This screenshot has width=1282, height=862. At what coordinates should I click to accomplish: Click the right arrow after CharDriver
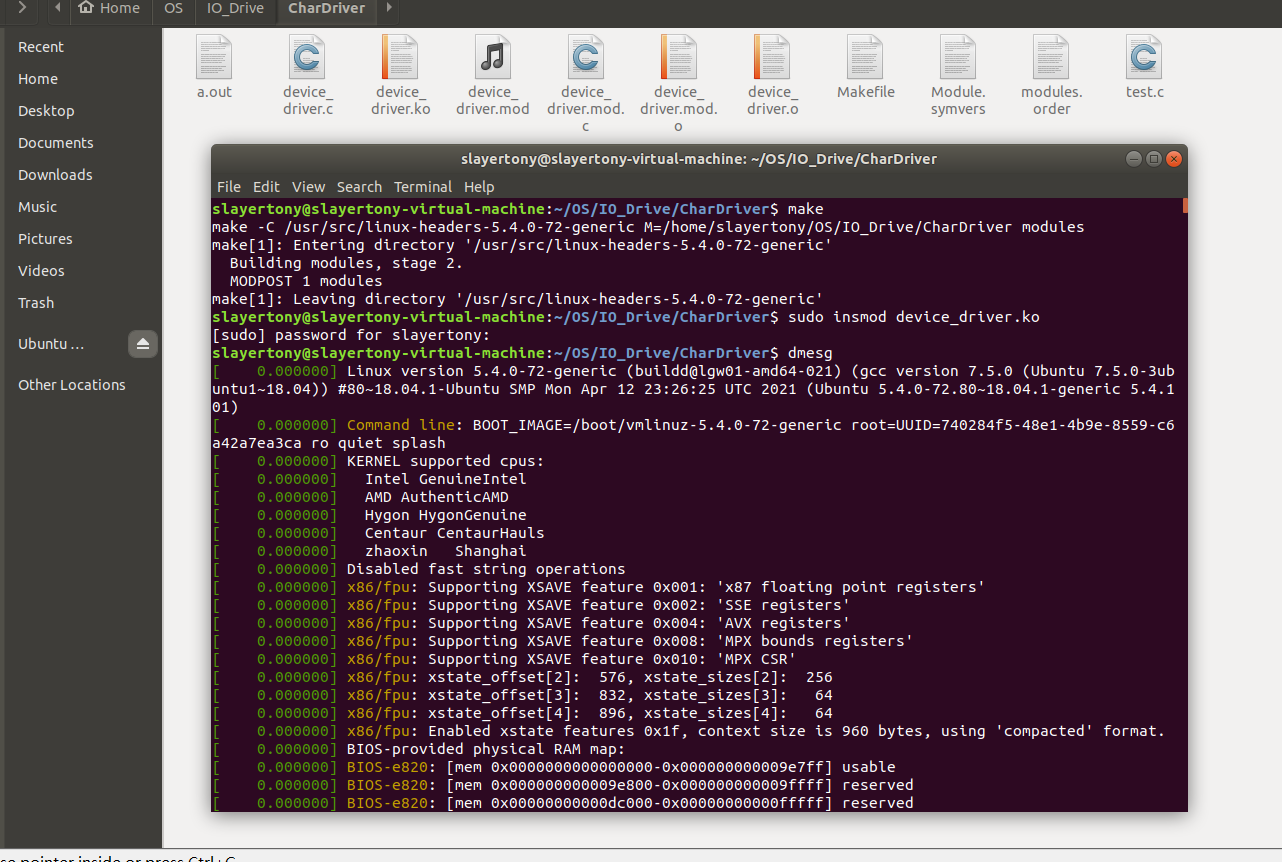[388, 8]
